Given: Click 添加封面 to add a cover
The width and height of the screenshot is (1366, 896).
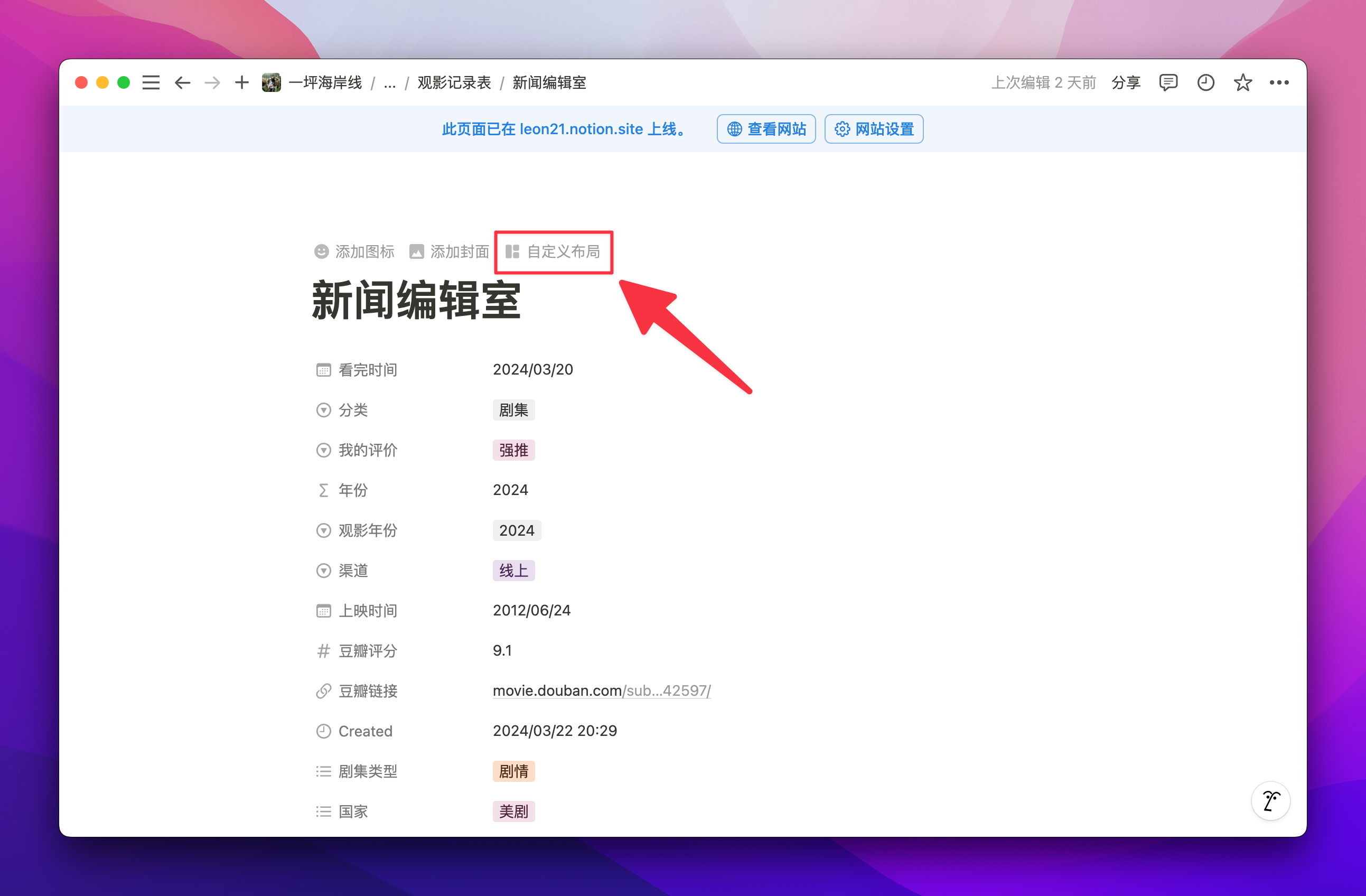Looking at the screenshot, I should 449,252.
